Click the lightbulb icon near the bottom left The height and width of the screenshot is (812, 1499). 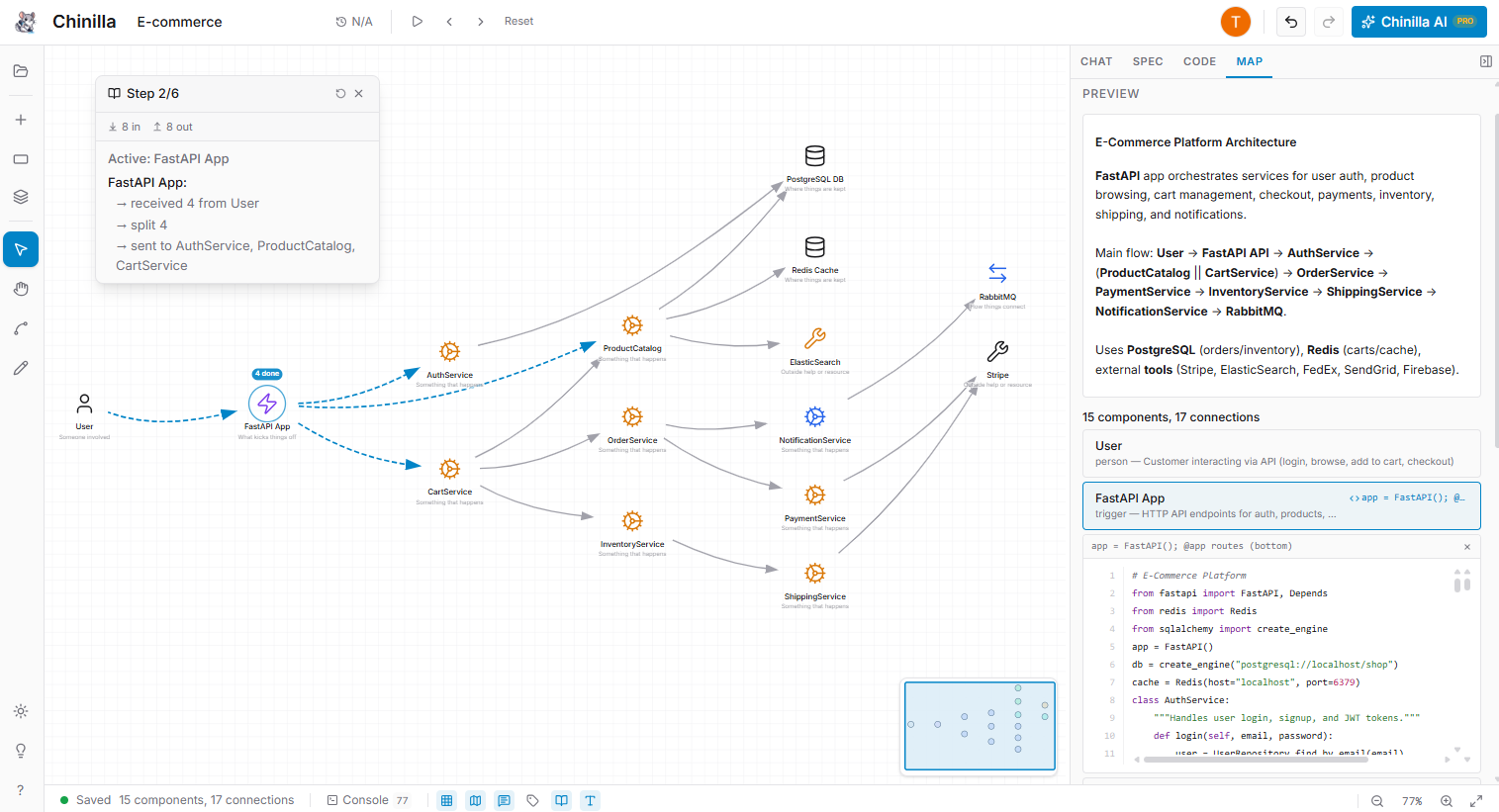[21, 751]
